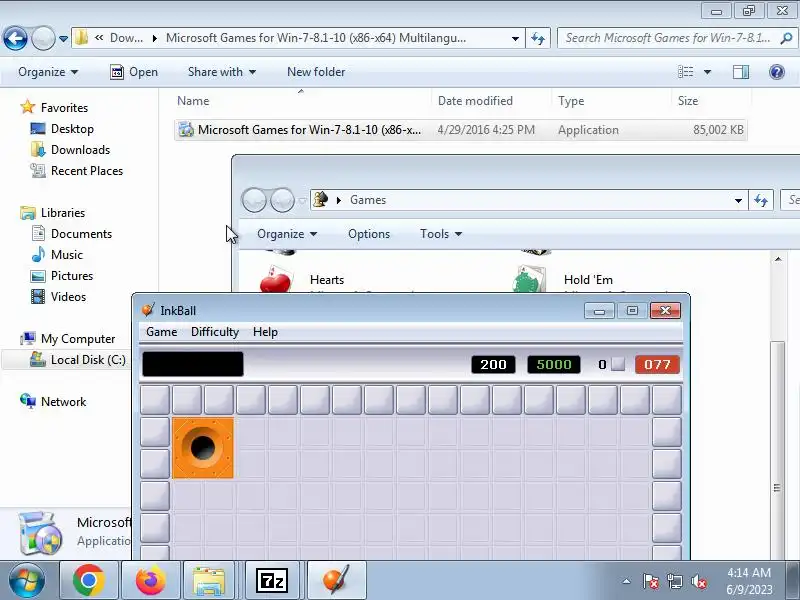Click the Games location in the Games window address bar
This screenshot has height=600, width=800.
368,200
